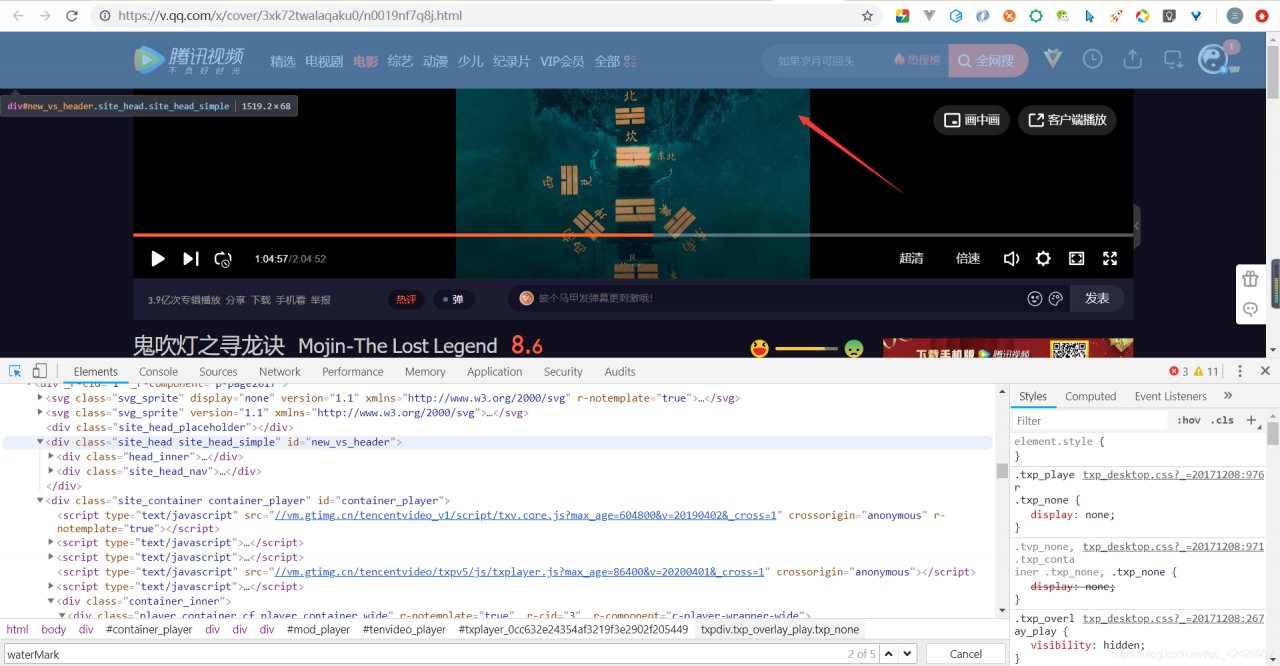Click the 画中画 picture-in-picture button
1280x666 pixels.
click(x=972, y=120)
